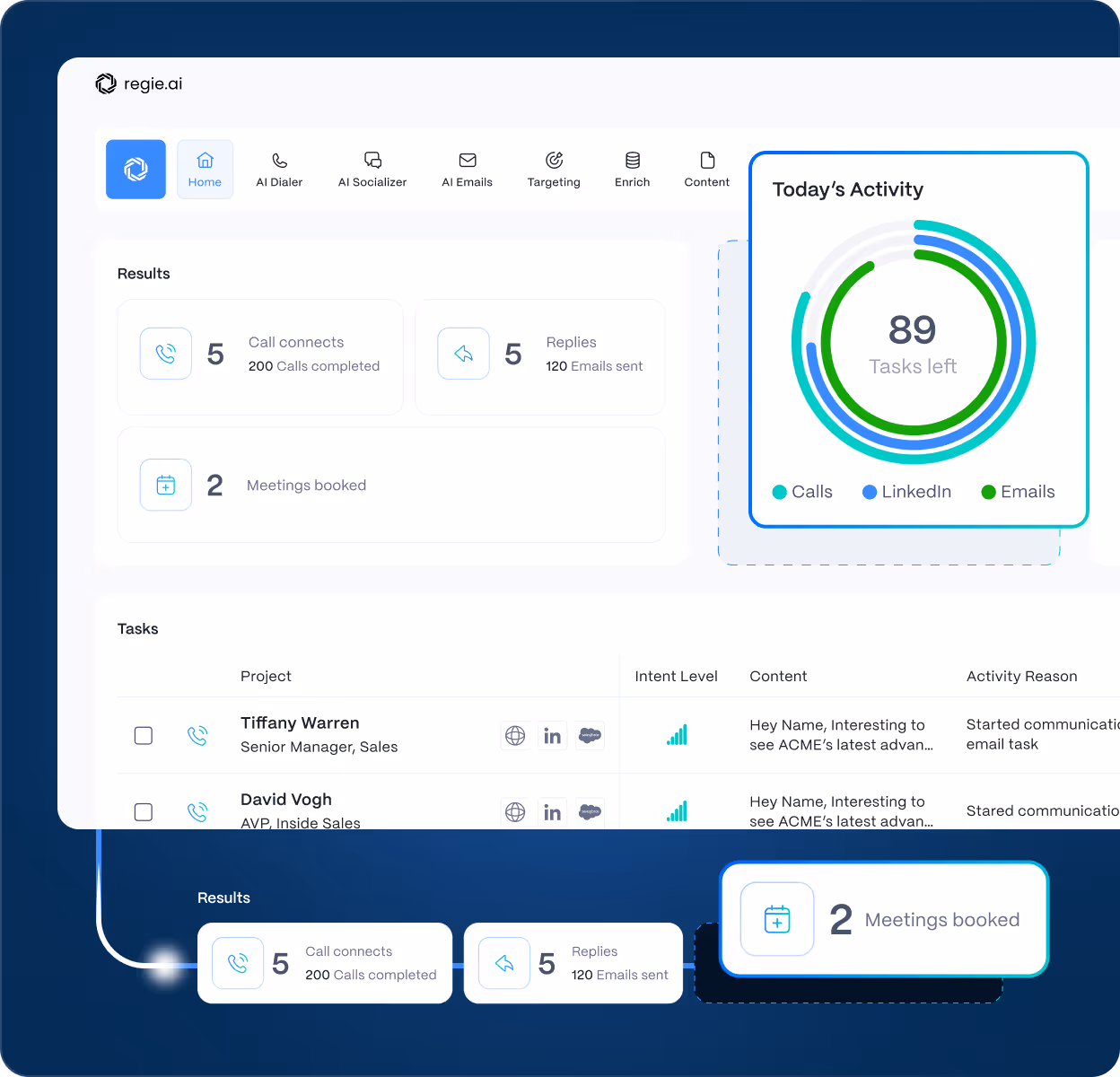The image size is (1120, 1077).
Task: Select the Calls legend dot
Action: point(780,492)
